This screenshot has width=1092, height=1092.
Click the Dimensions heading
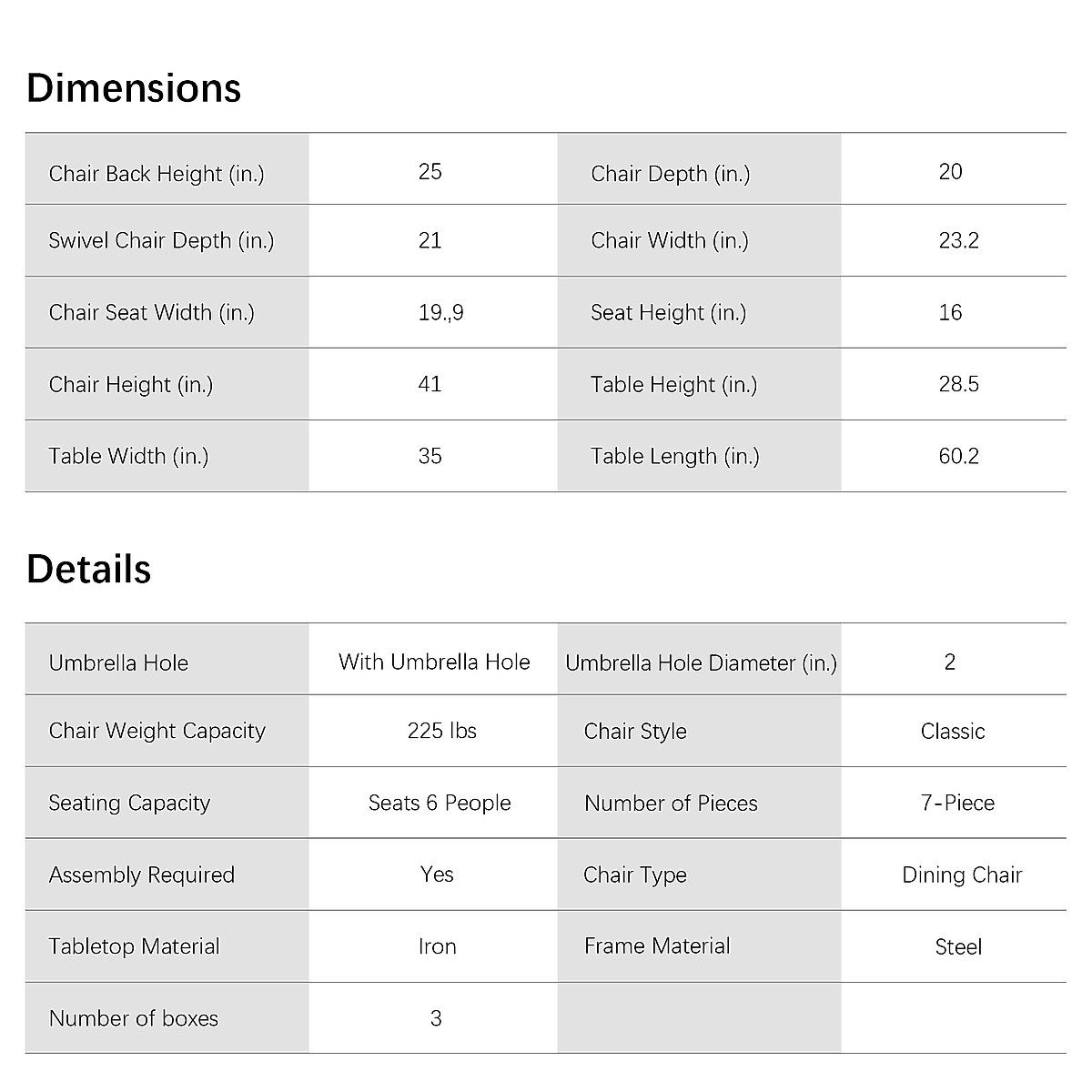[134, 88]
